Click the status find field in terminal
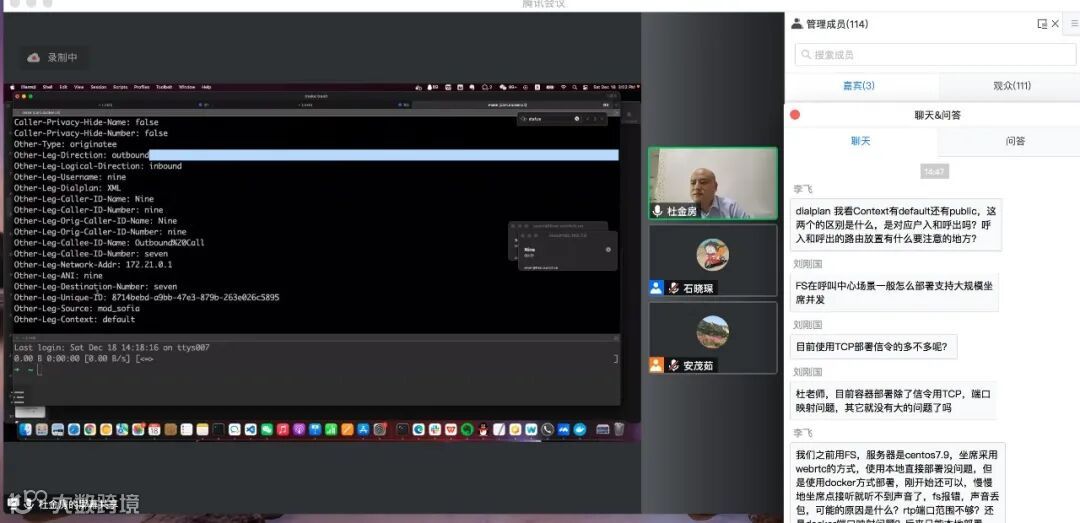Image resolution: width=1080 pixels, height=523 pixels. coord(550,119)
